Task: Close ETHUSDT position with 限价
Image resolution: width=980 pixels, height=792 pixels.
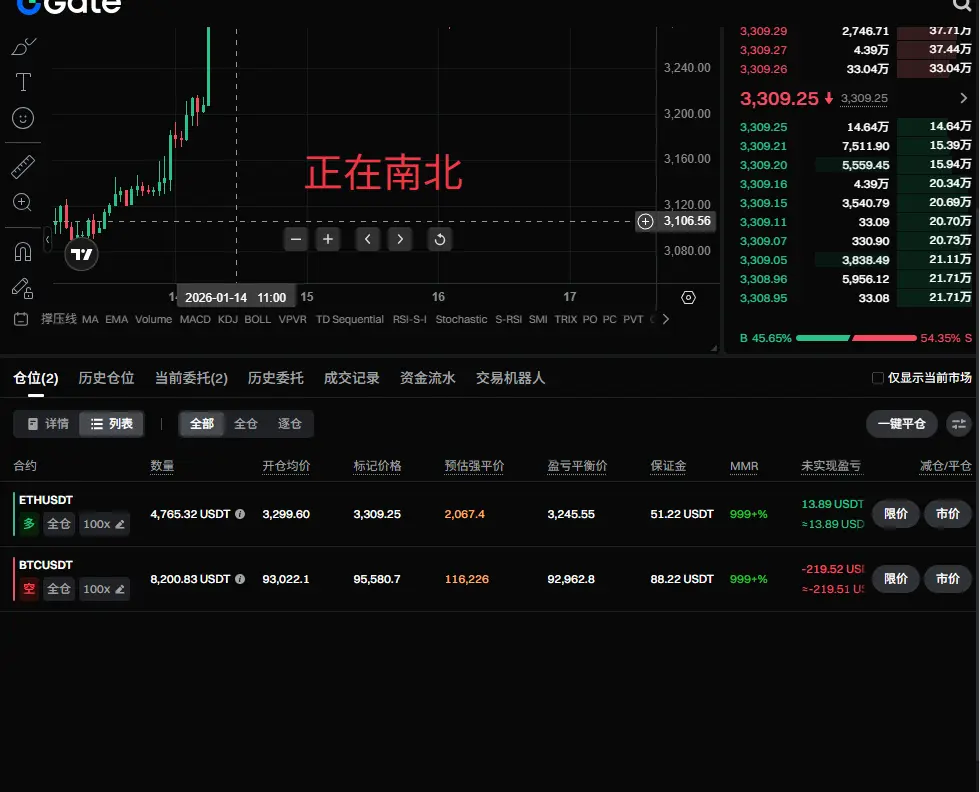Action: click(896, 514)
